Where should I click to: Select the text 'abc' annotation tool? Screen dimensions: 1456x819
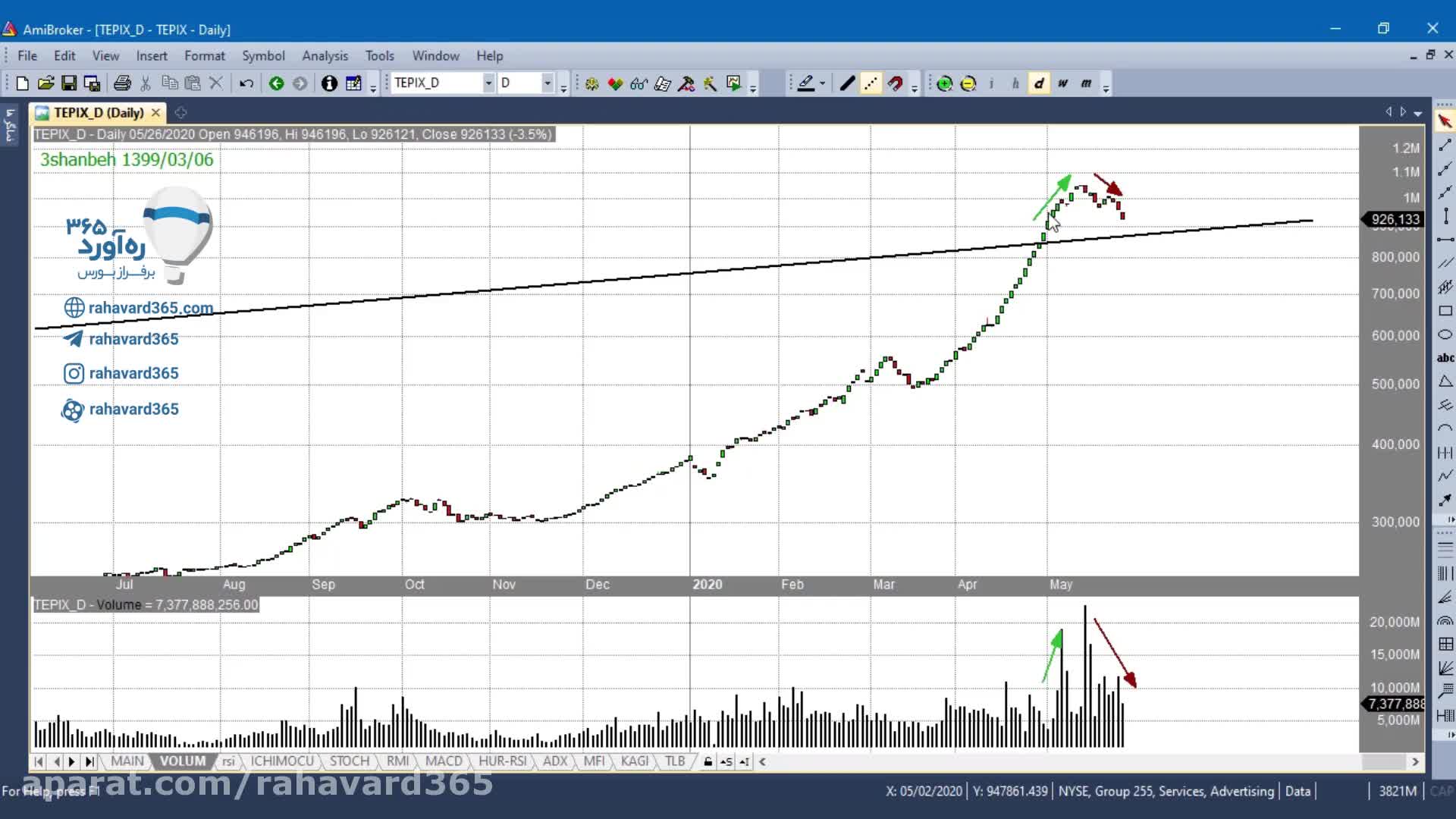[x=1445, y=358]
